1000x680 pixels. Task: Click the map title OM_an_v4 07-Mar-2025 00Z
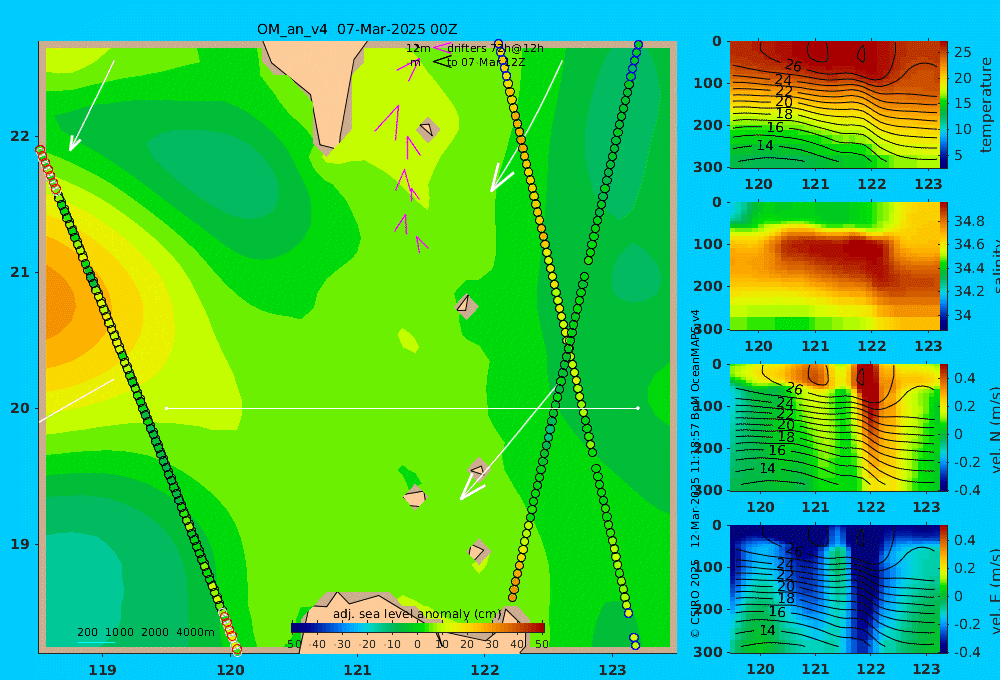pos(357,29)
